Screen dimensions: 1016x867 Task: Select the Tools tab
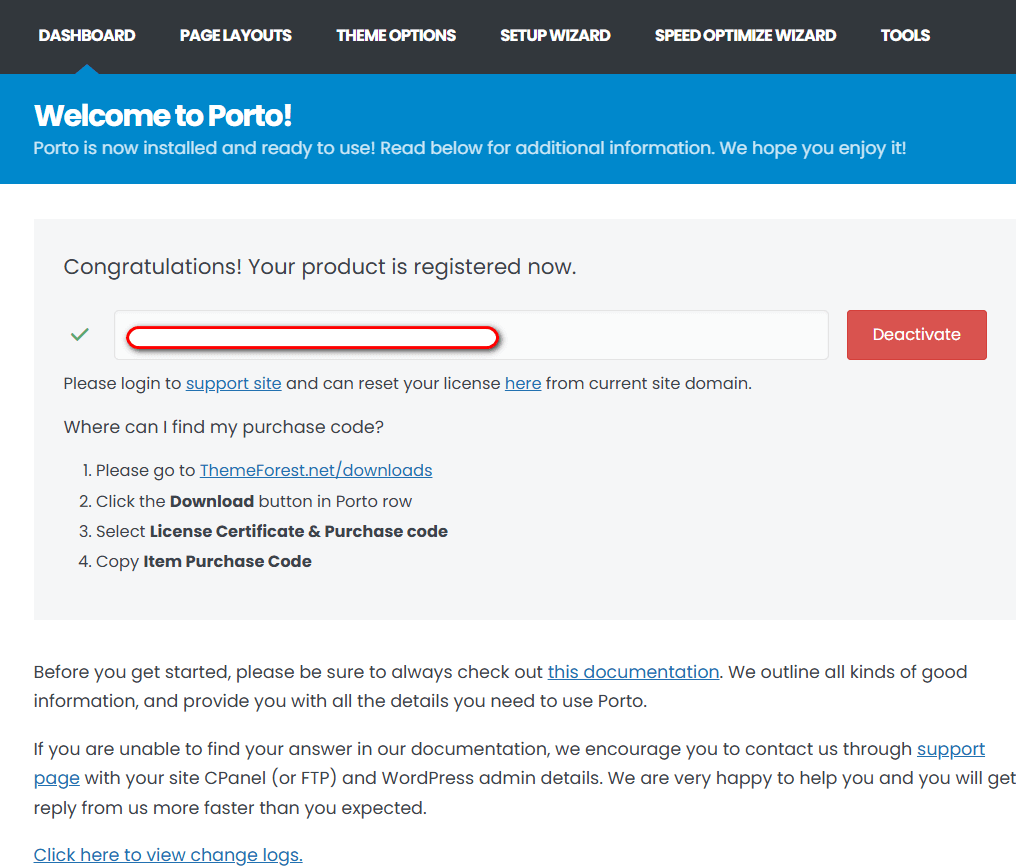point(905,36)
